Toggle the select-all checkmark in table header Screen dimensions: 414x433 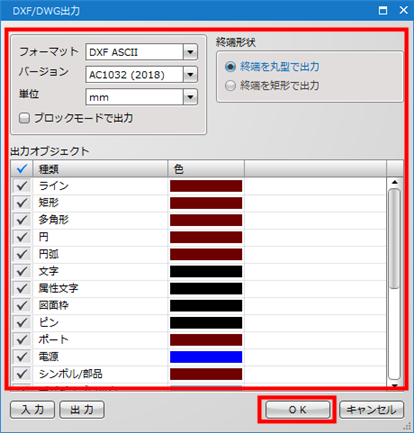click(22, 169)
